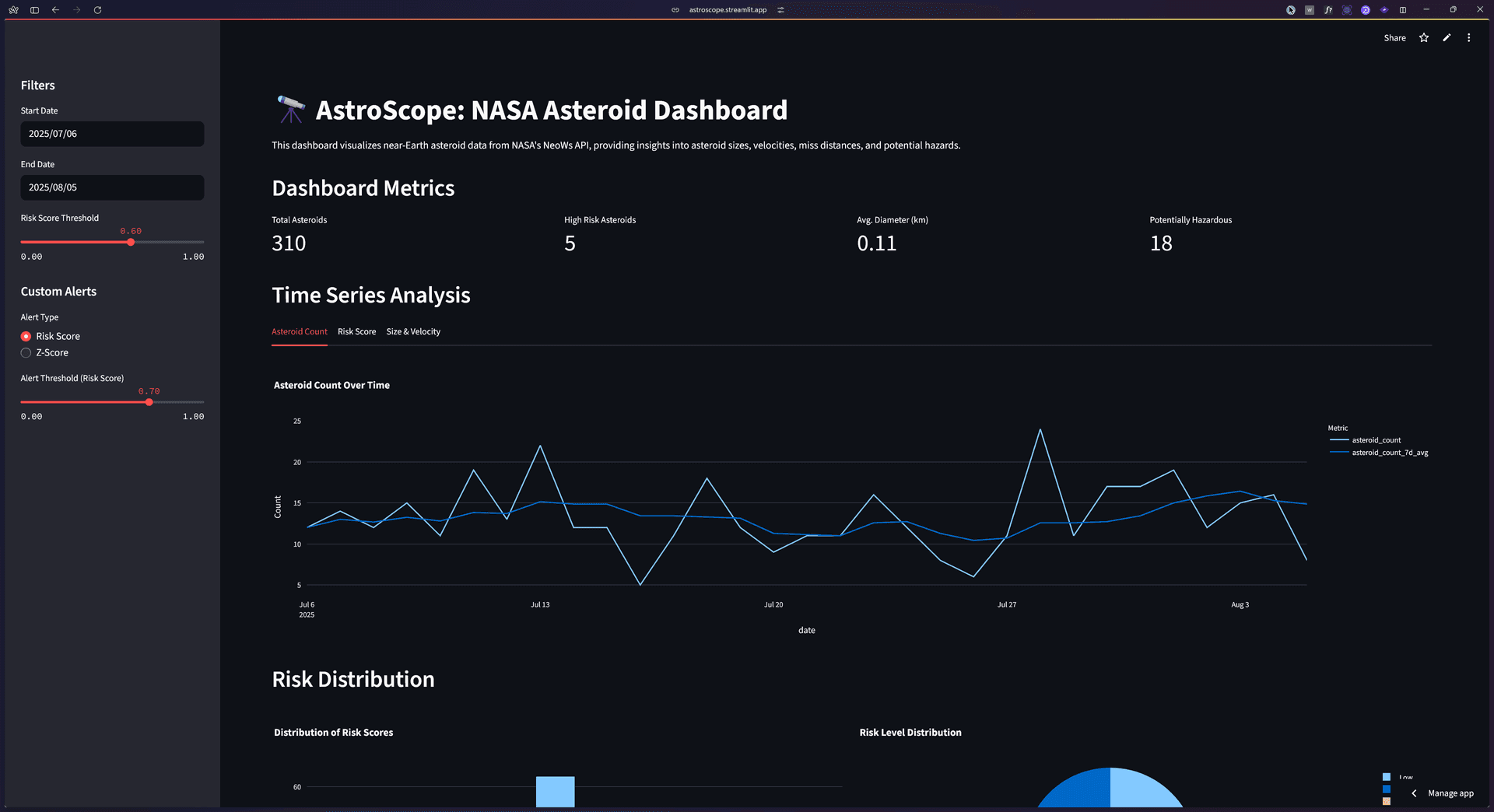Open the End Date picker

[112, 187]
